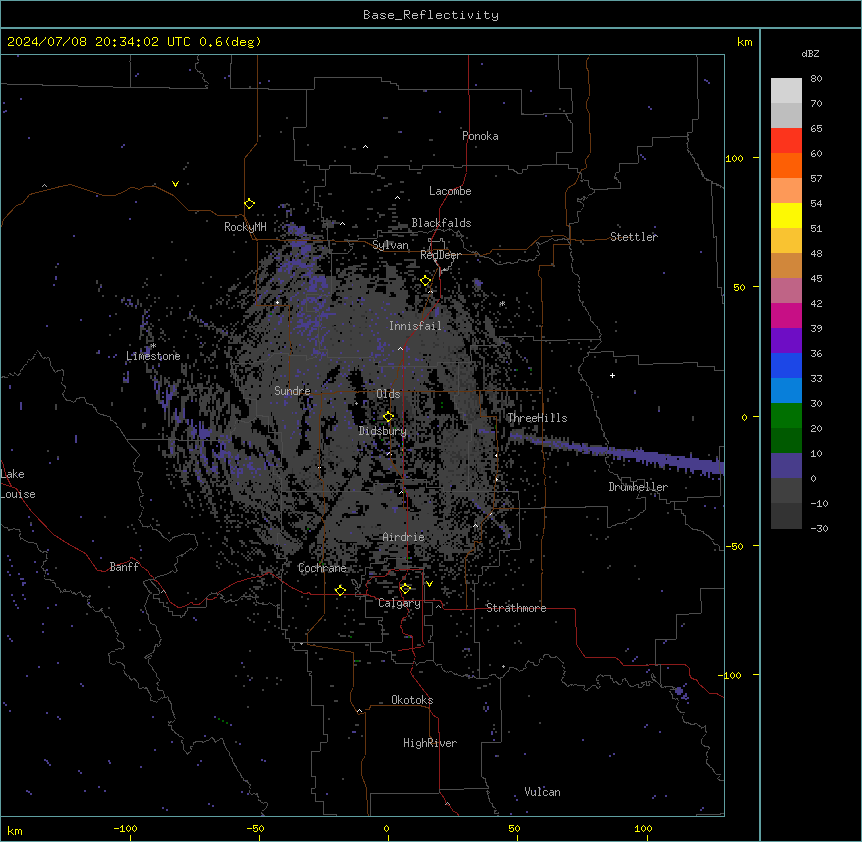Click the Okotoks town label
862x842 pixels.
[x=412, y=700]
